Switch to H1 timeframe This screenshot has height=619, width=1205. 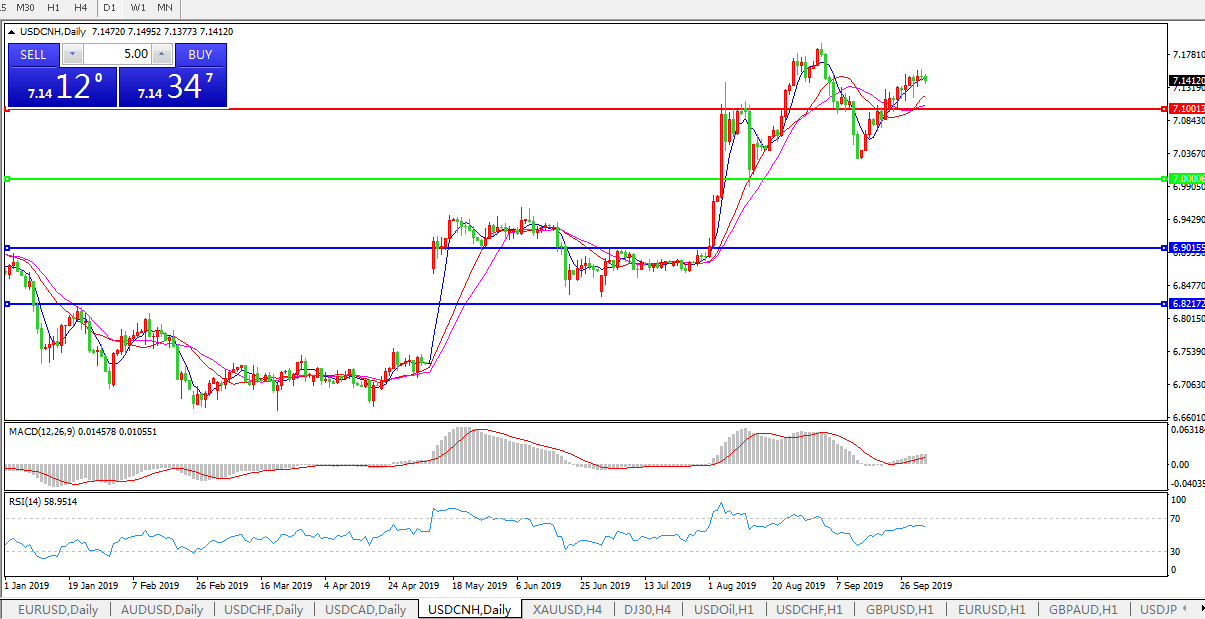tap(54, 7)
